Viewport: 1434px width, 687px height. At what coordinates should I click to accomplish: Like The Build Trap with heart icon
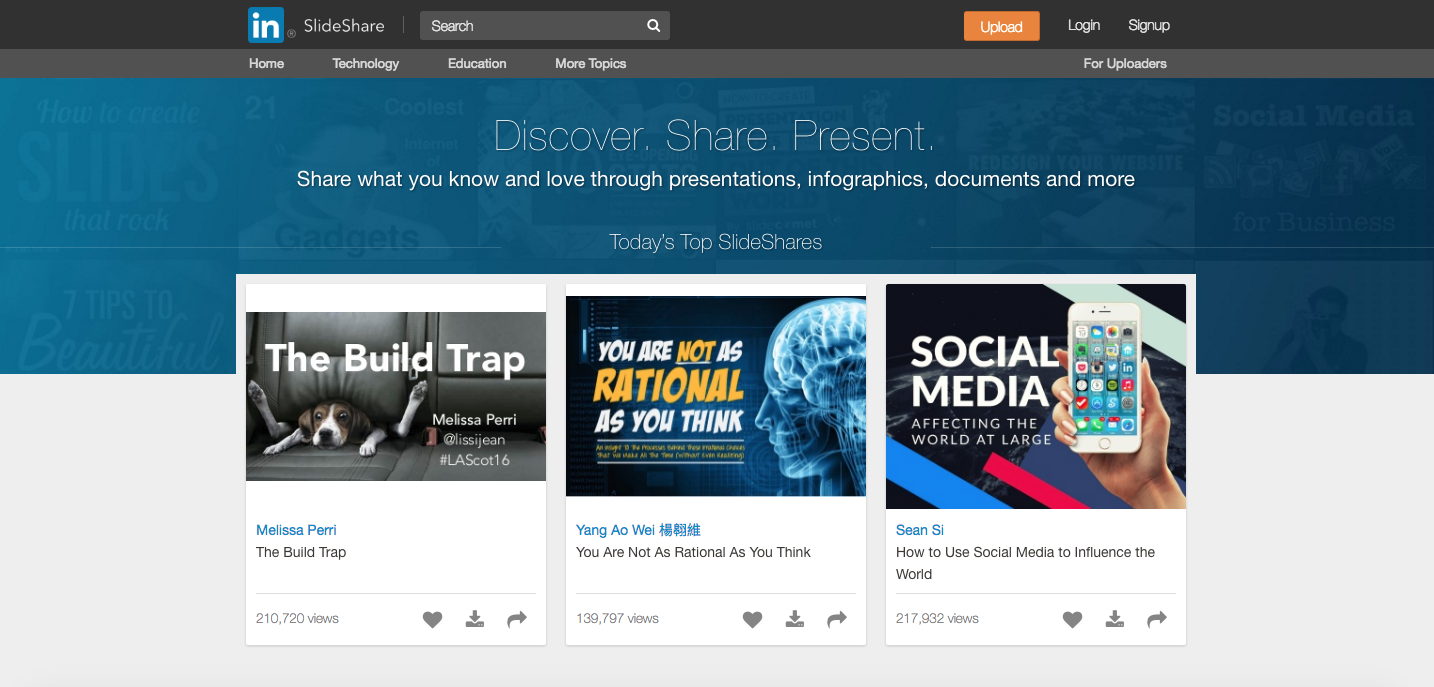pyautogui.click(x=432, y=619)
